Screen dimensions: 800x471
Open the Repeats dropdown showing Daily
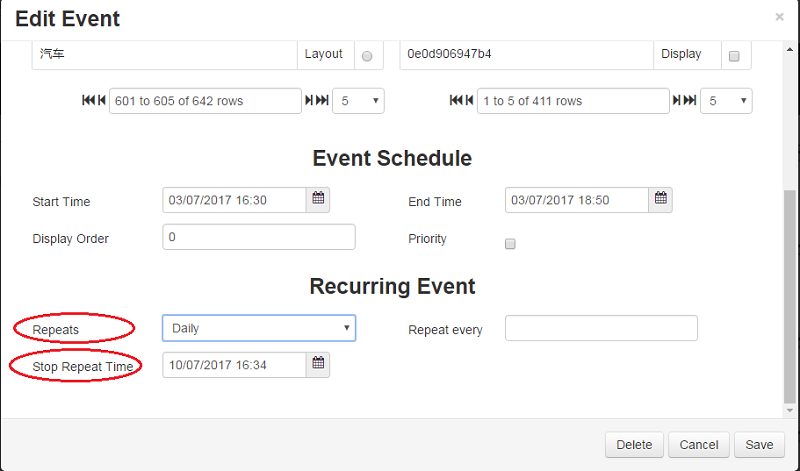click(258, 328)
